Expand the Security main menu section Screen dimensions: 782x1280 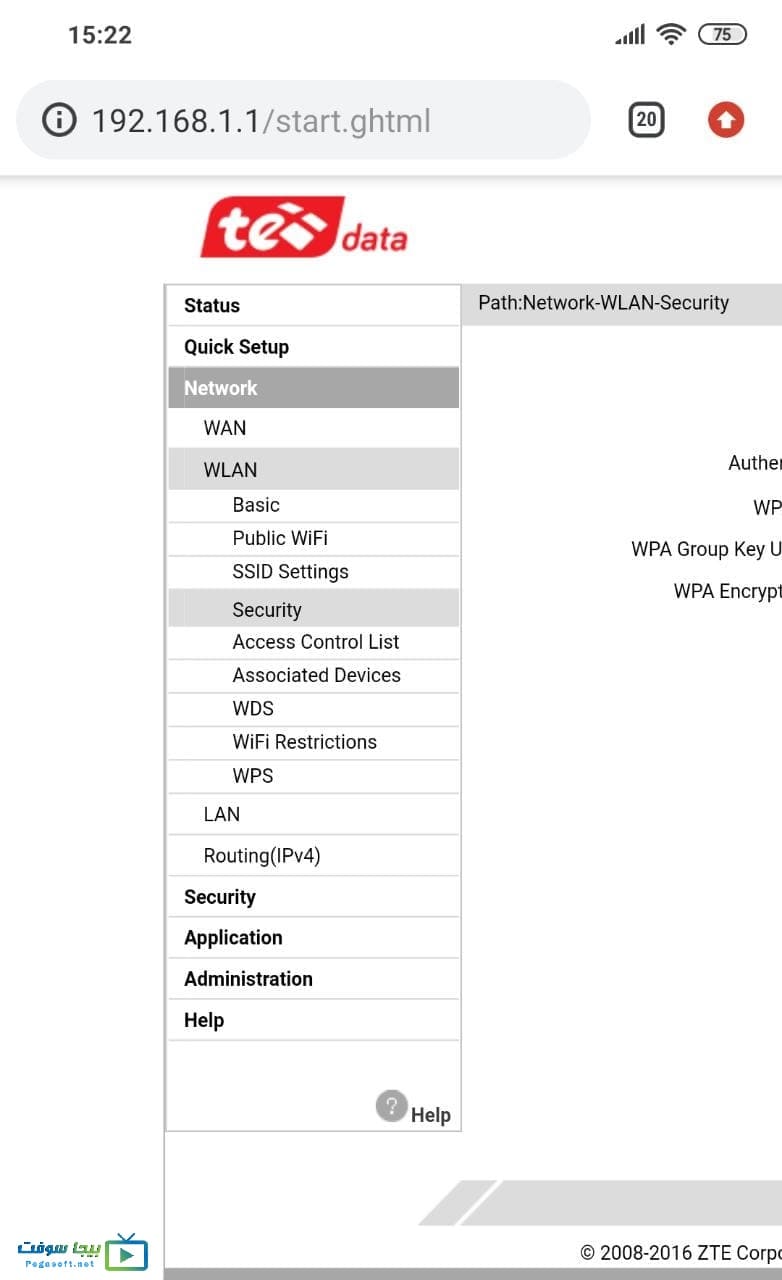point(314,897)
